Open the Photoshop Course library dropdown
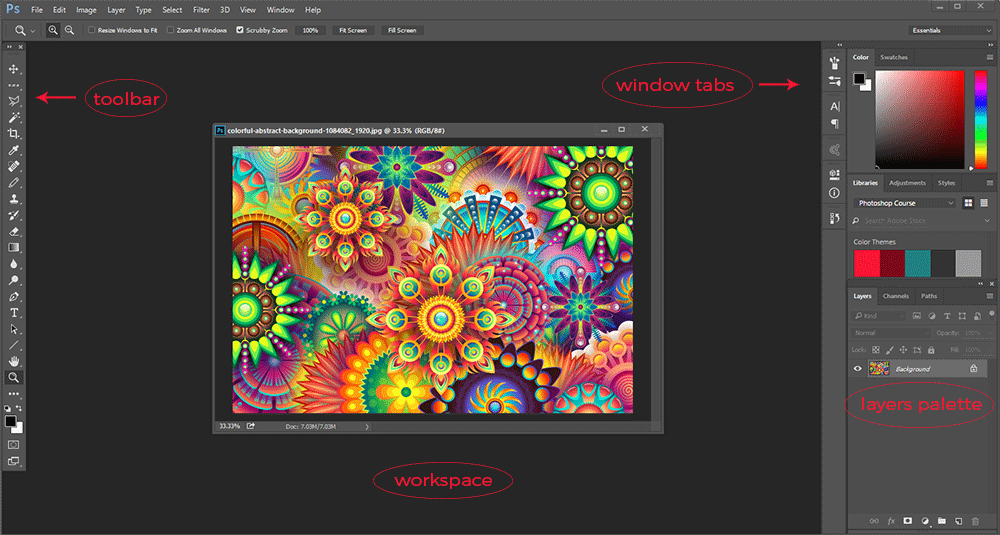This screenshot has width=1000, height=535. pos(904,203)
